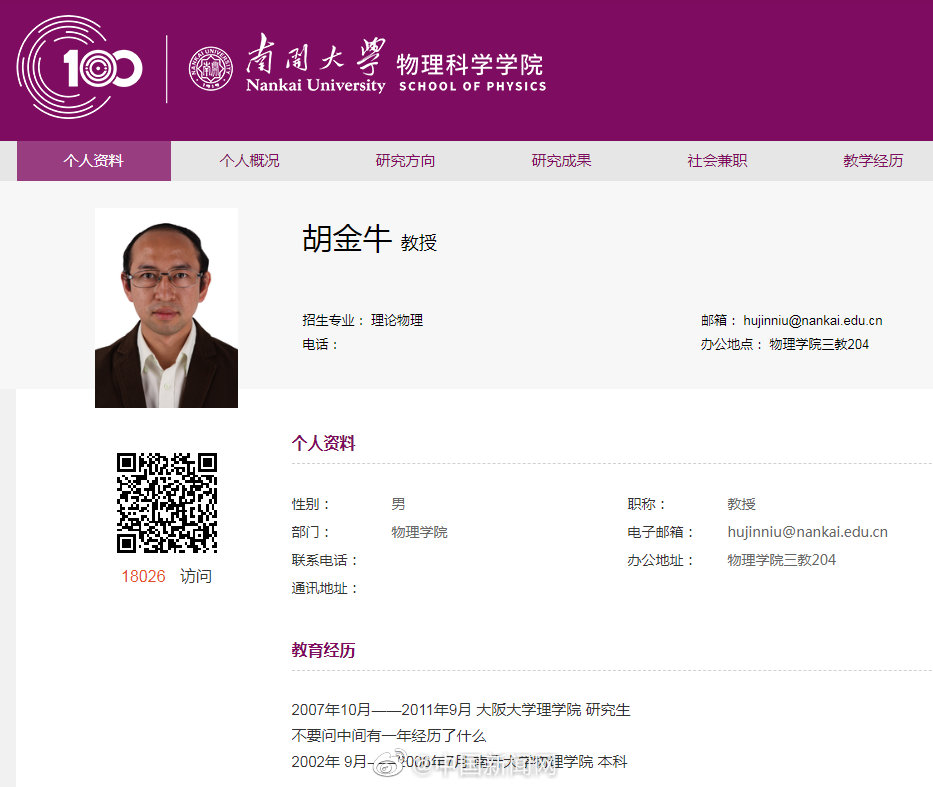Click the 通讯地址 label
The height and width of the screenshot is (787, 933).
(x=324, y=589)
